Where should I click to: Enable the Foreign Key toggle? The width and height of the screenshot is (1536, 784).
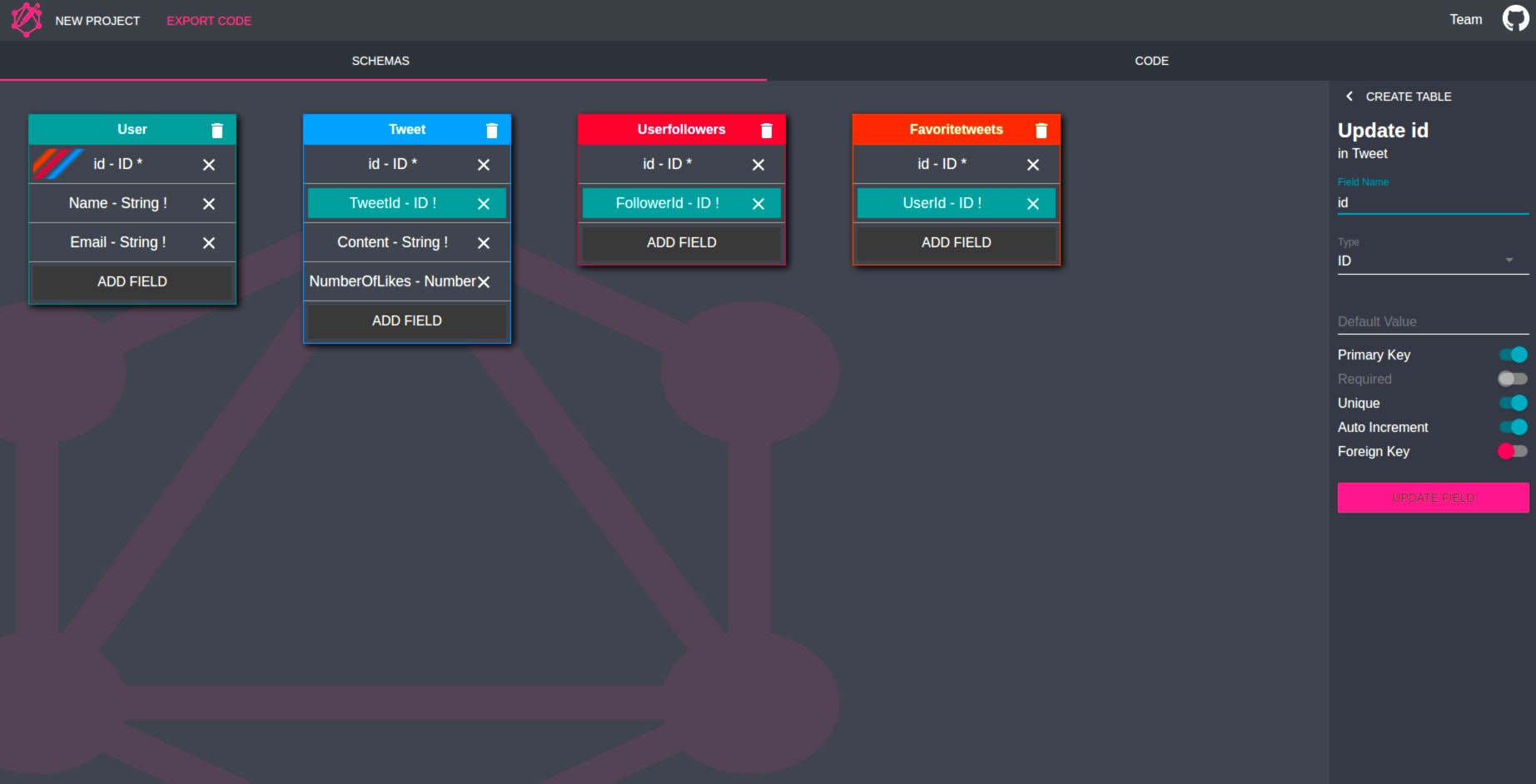1513,452
